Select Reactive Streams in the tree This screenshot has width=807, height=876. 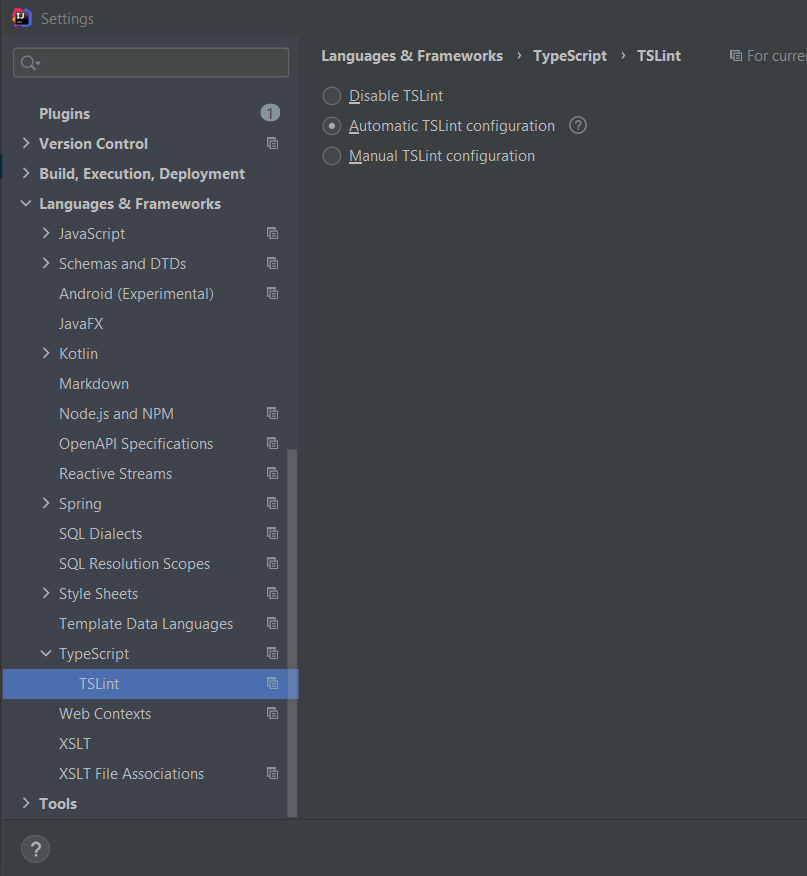[116, 474]
